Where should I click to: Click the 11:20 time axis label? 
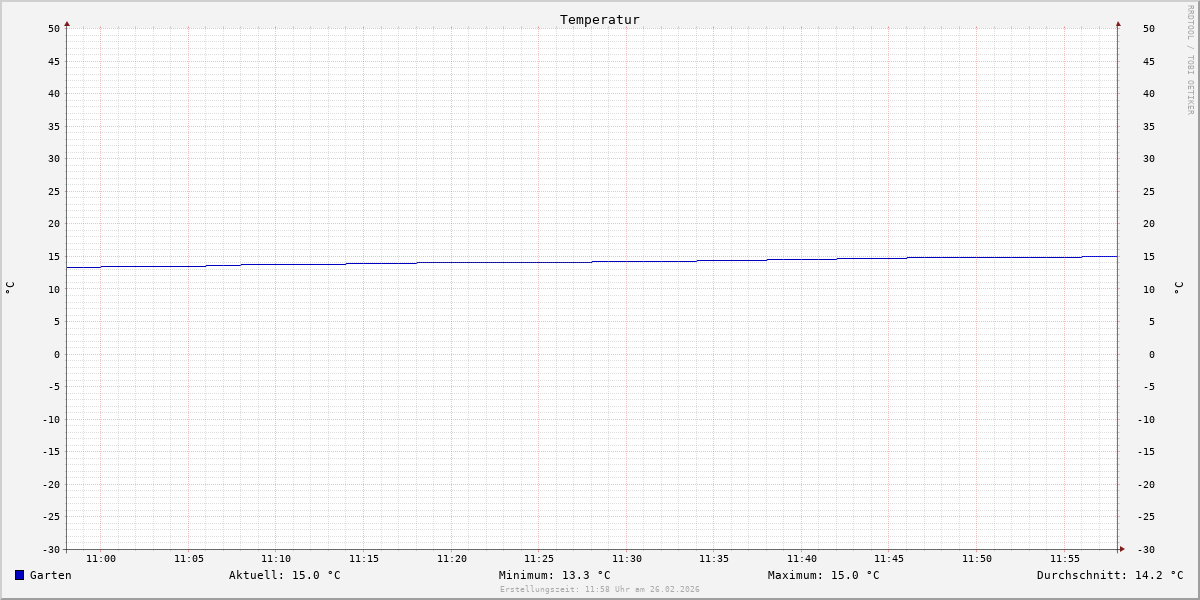point(452,558)
